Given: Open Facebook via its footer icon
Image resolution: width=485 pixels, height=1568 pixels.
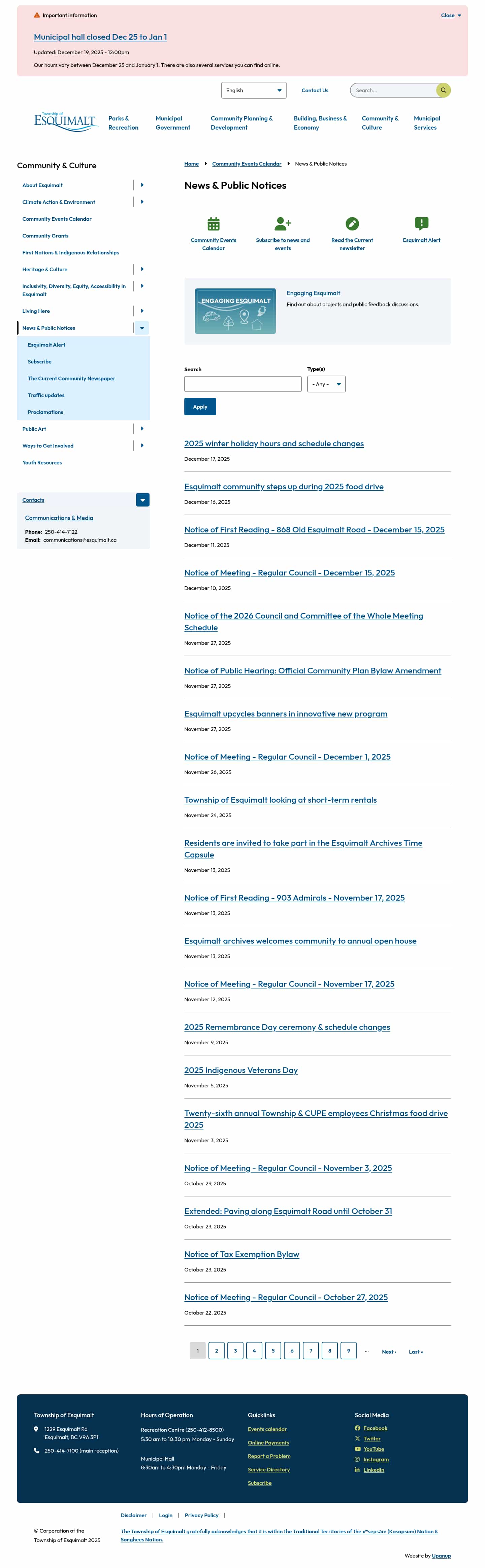Looking at the screenshot, I should pyautogui.click(x=358, y=1428).
